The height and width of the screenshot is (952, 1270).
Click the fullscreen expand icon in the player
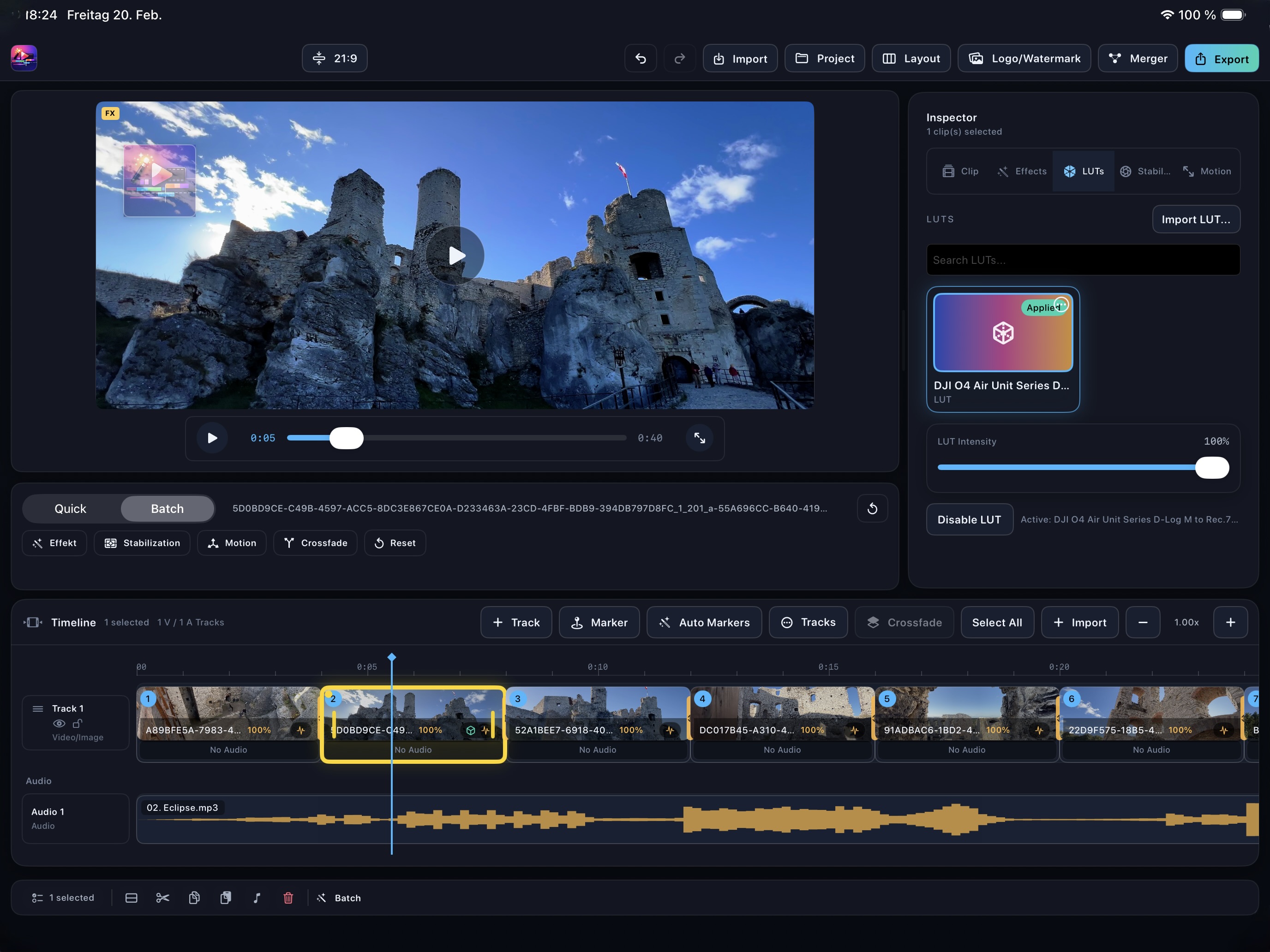699,438
